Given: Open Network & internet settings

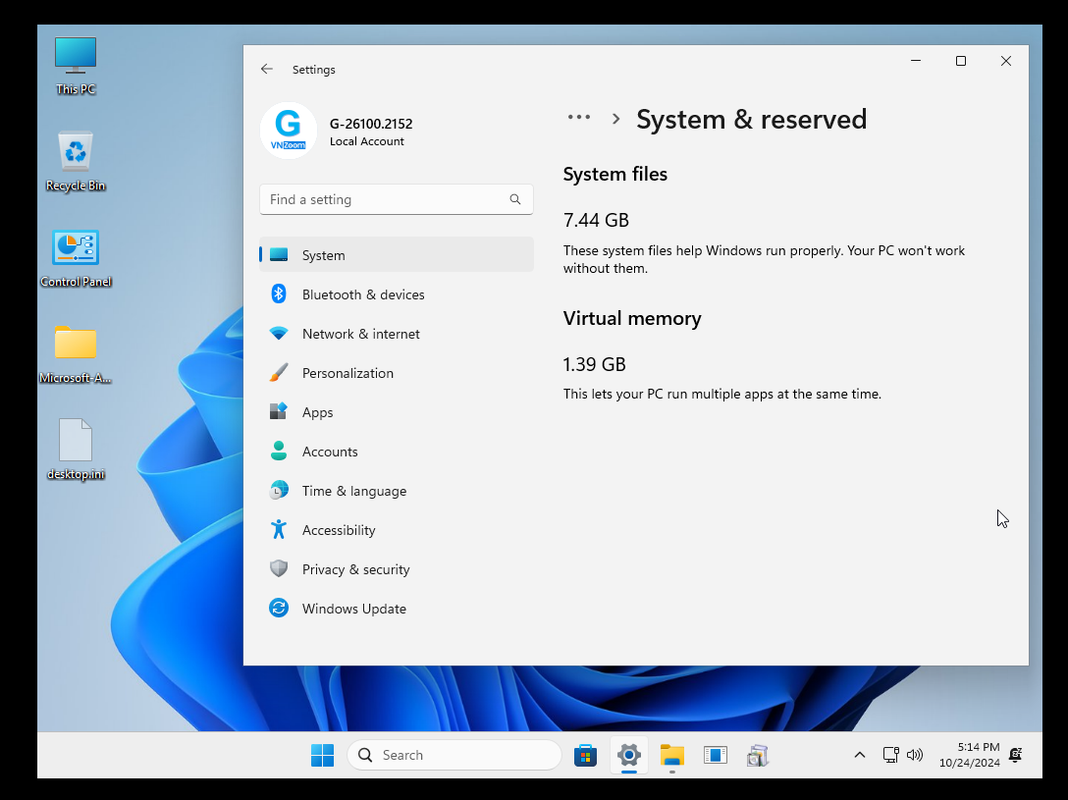Looking at the screenshot, I should pyautogui.click(x=396, y=334).
